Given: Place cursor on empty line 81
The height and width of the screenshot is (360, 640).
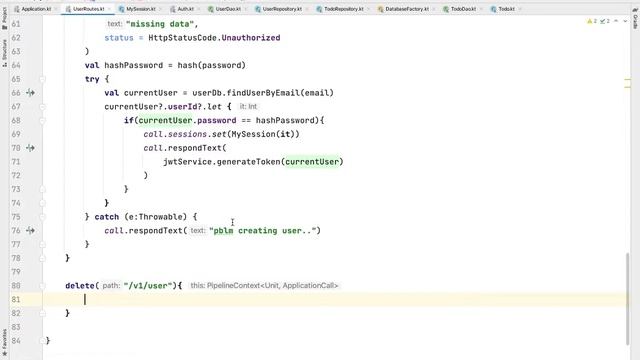Looking at the screenshot, I should point(335,300).
